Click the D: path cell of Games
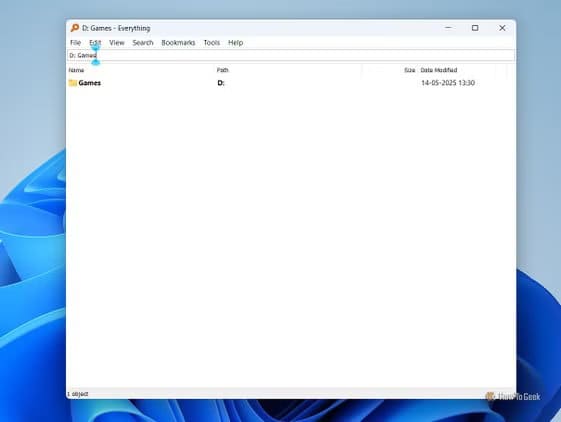 (x=221, y=83)
